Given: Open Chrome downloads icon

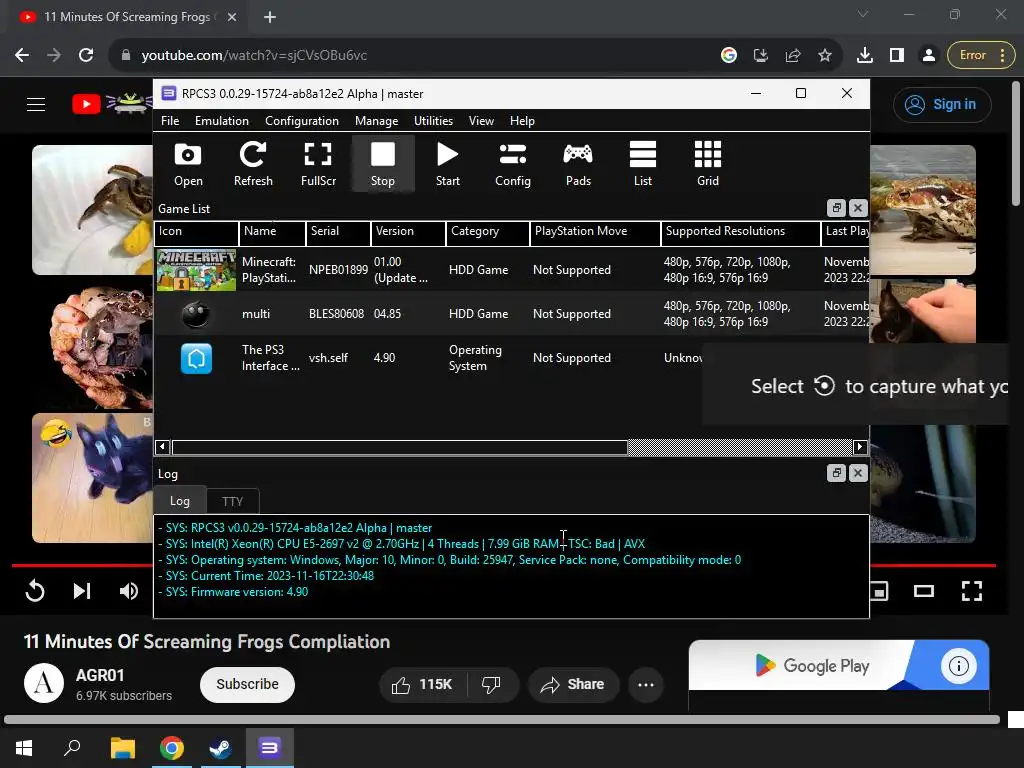Looking at the screenshot, I should (865, 56).
